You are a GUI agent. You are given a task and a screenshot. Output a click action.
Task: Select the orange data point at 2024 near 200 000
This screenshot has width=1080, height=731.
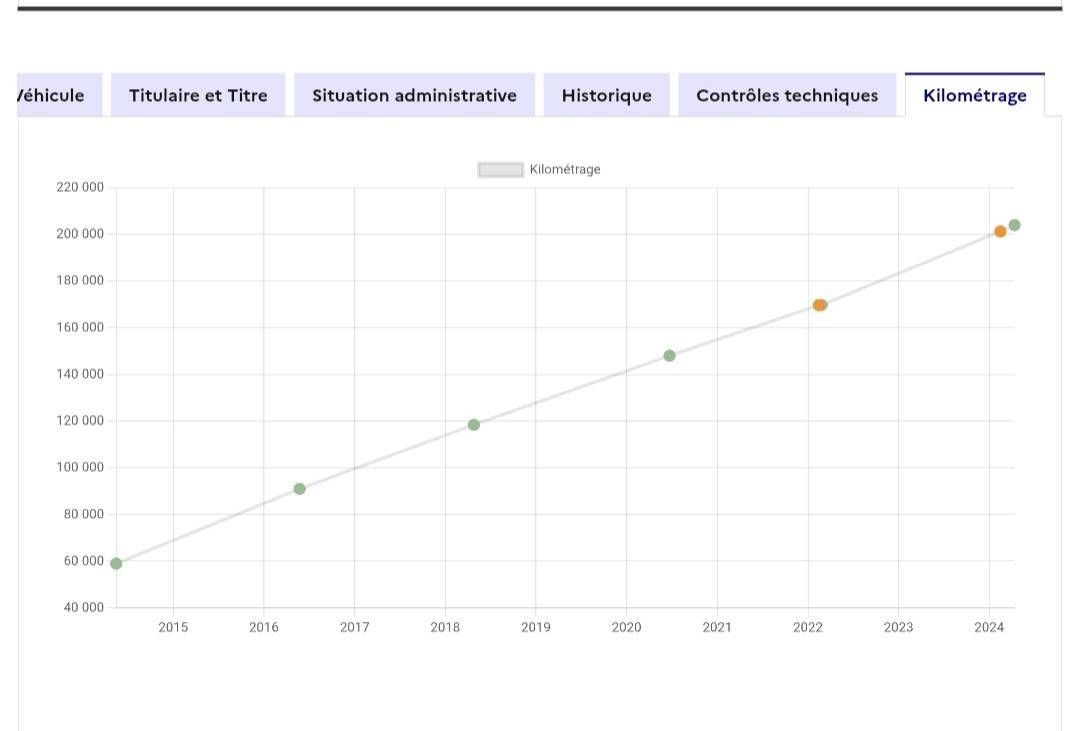[1000, 231]
